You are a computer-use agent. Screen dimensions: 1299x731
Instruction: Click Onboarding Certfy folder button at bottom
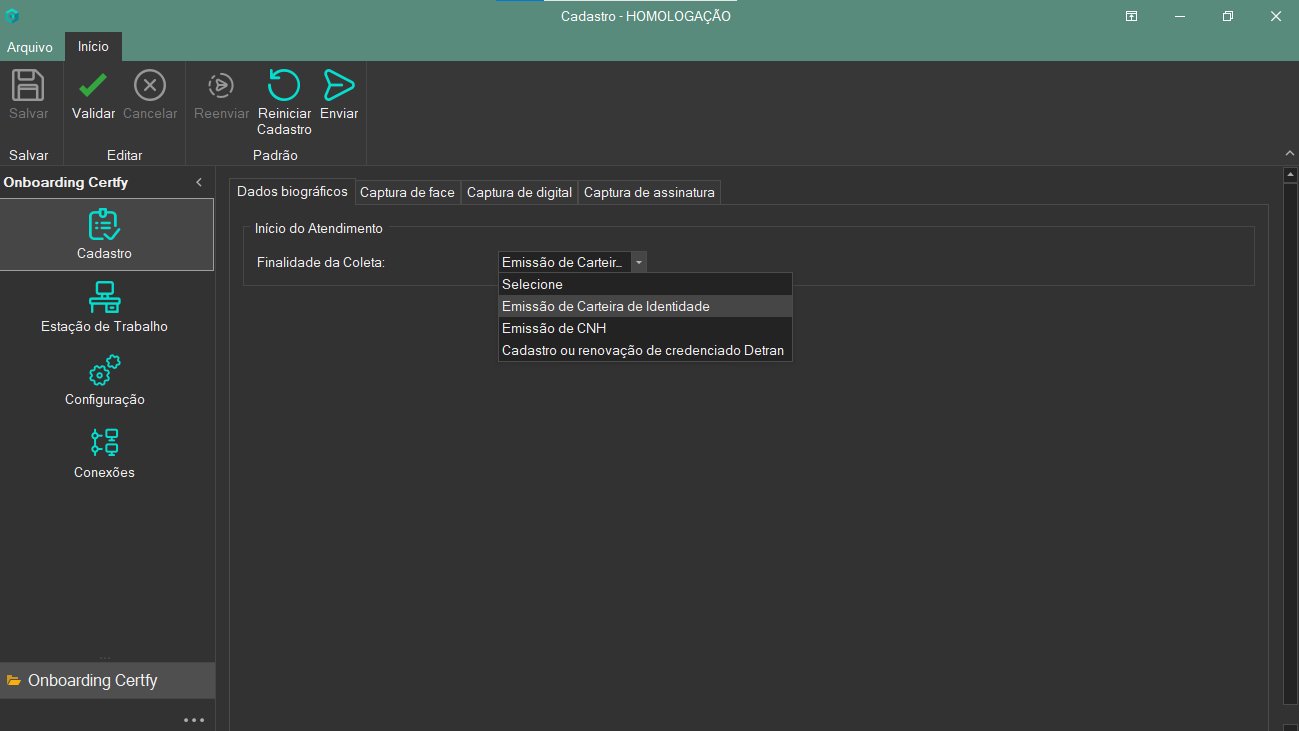pyautogui.click(x=93, y=680)
